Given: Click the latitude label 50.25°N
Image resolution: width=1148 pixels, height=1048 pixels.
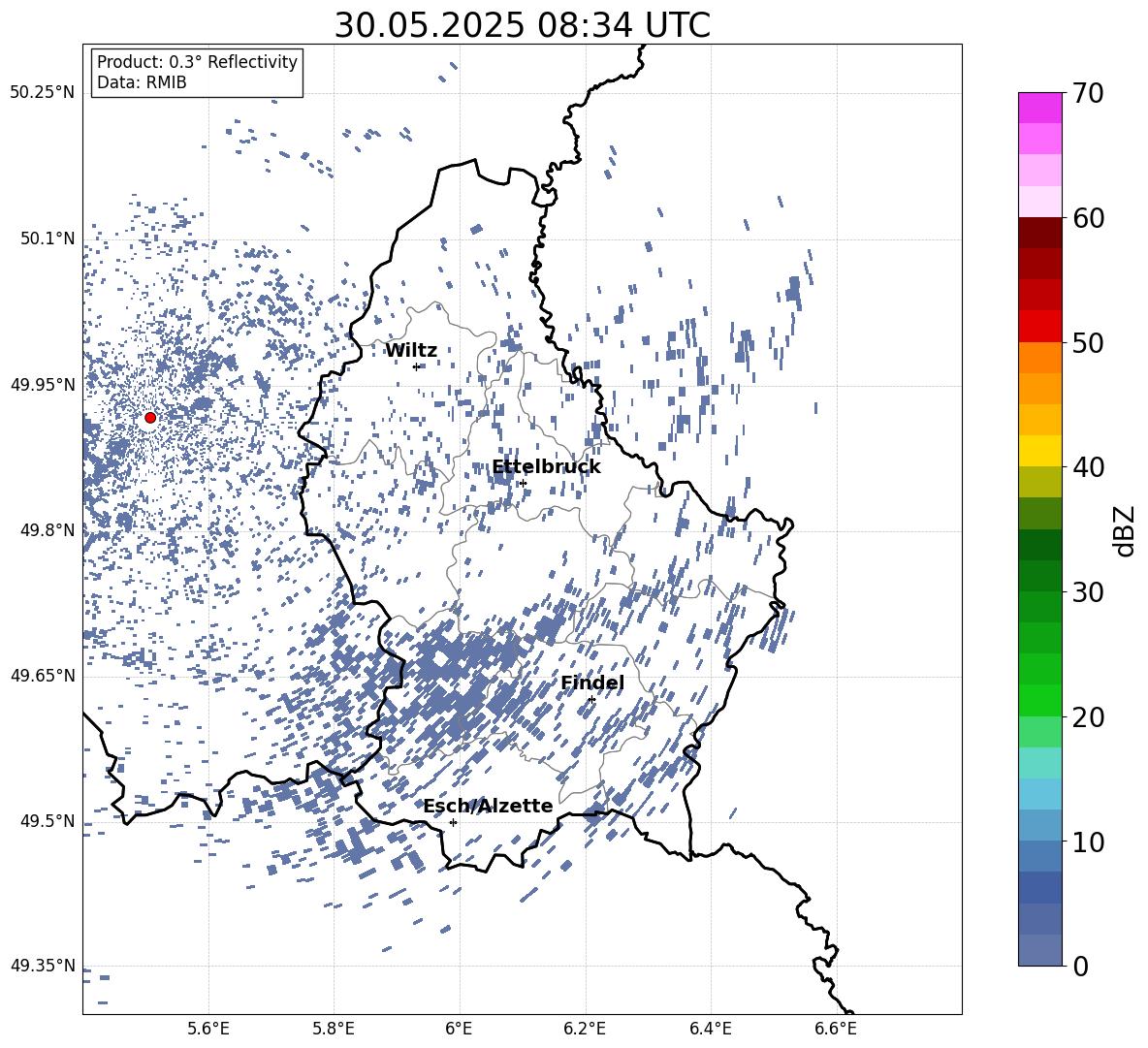Looking at the screenshot, I should 43,93.
